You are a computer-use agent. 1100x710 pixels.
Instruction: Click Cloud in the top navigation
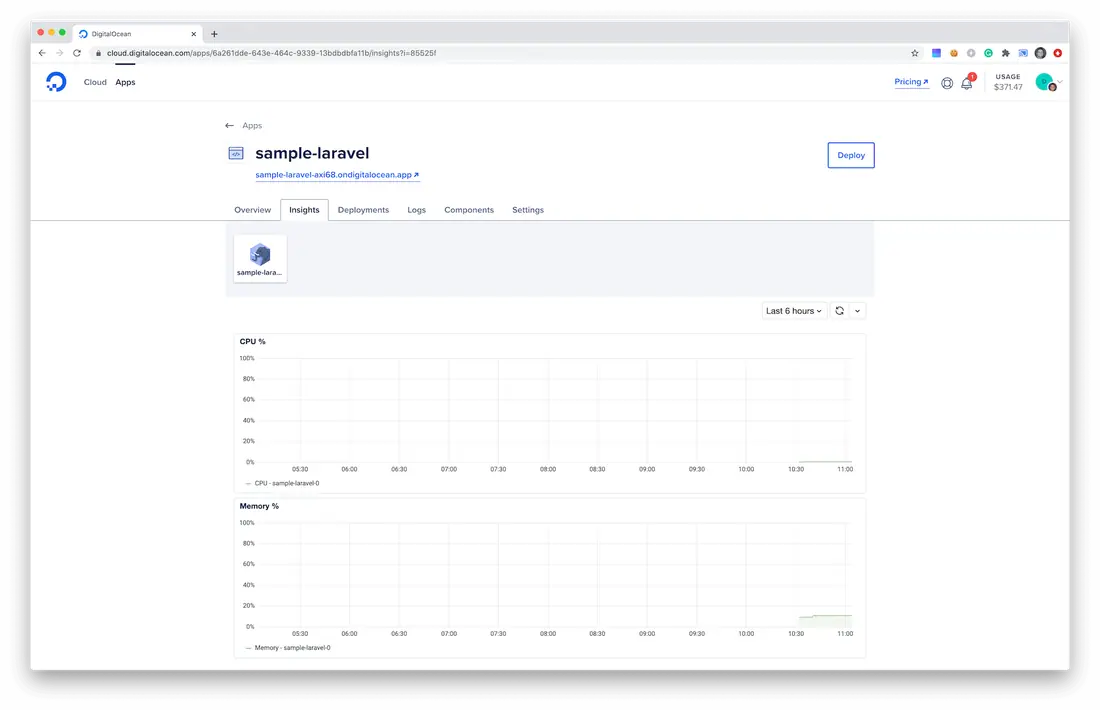tap(95, 82)
